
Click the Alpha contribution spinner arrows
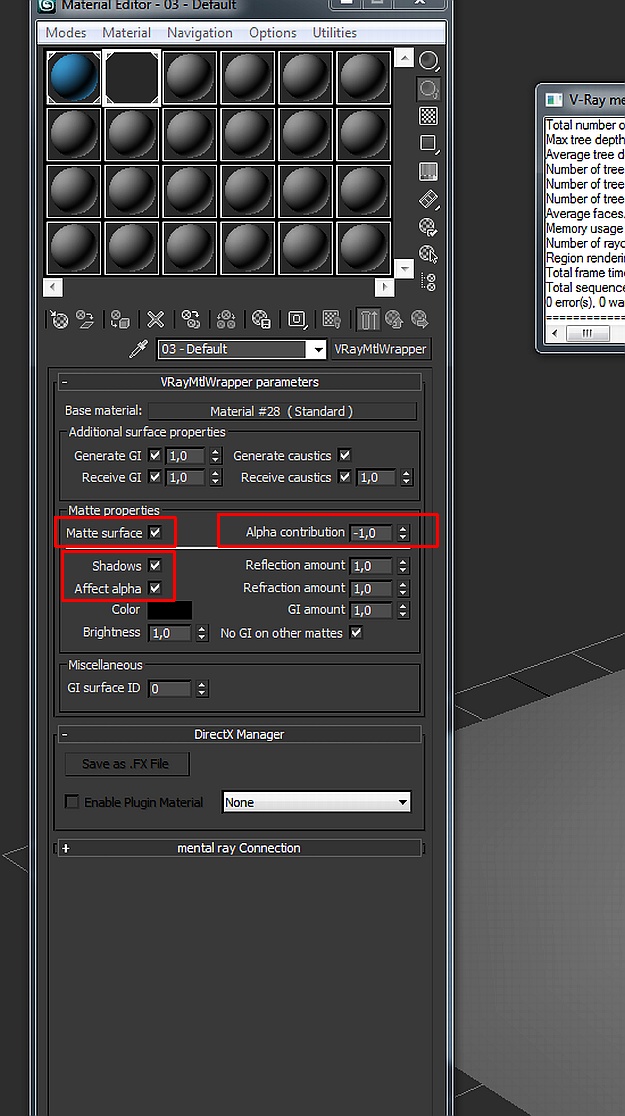(404, 532)
